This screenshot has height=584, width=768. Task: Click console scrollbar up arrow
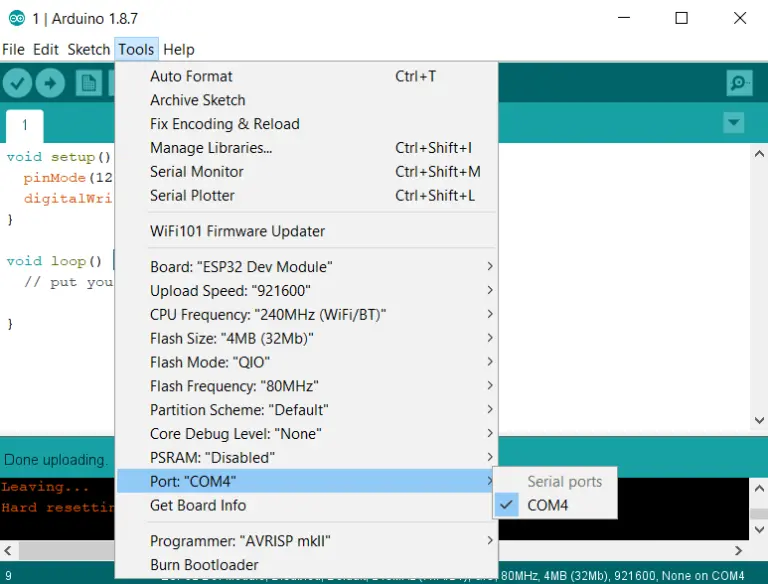pyautogui.click(x=759, y=488)
